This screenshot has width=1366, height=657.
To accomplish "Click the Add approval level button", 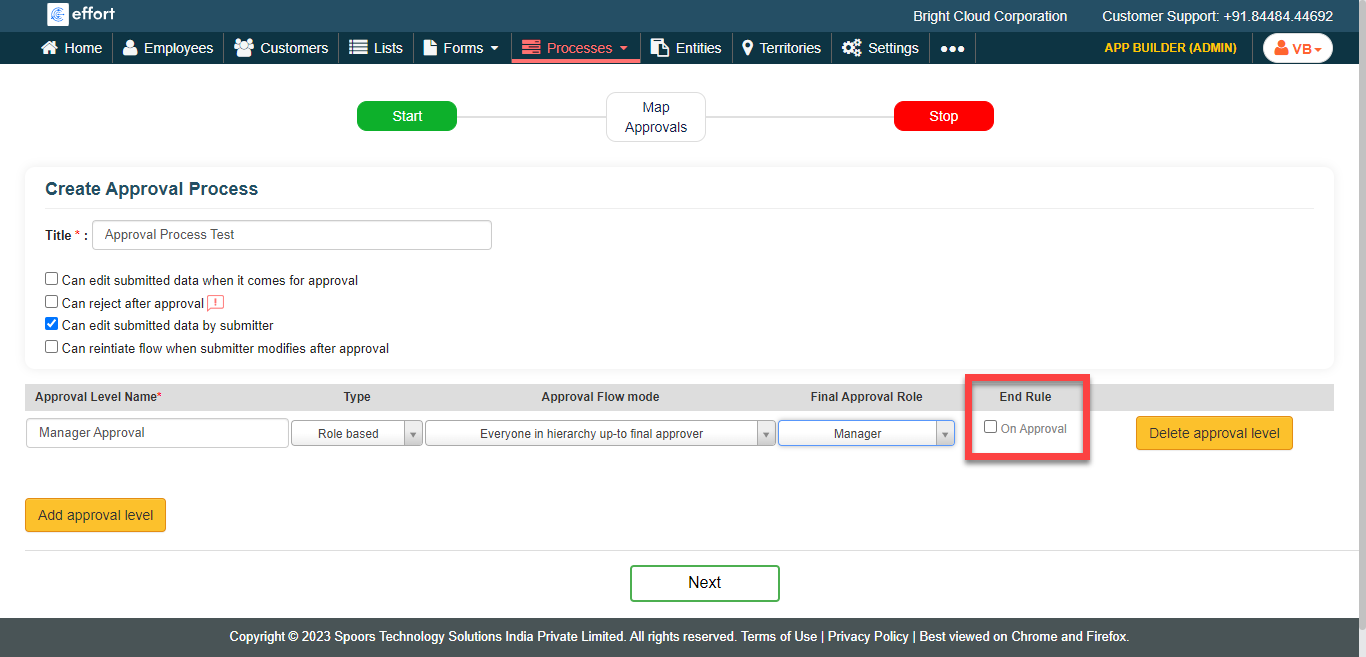I will [x=95, y=515].
